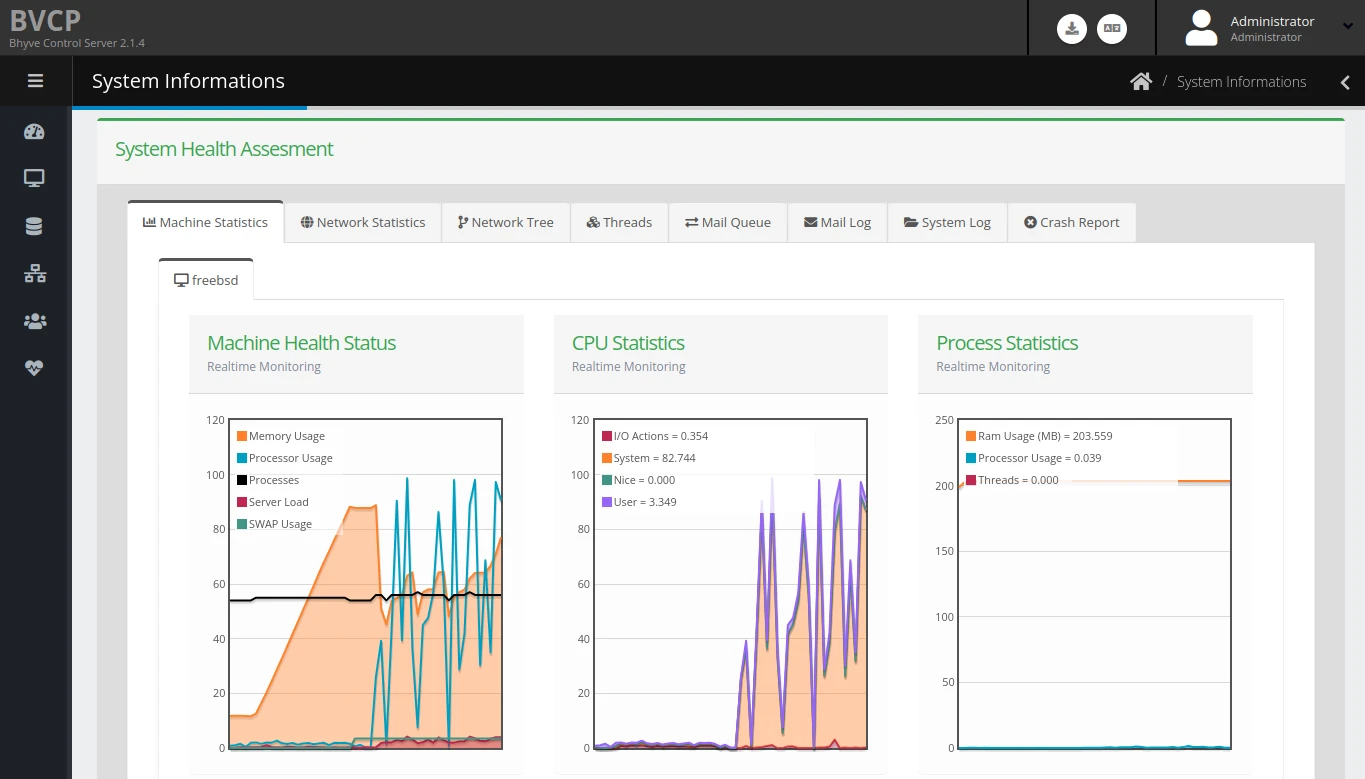Open the hamburger menu in sidebar
The height and width of the screenshot is (779, 1365).
tap(35, 81)
